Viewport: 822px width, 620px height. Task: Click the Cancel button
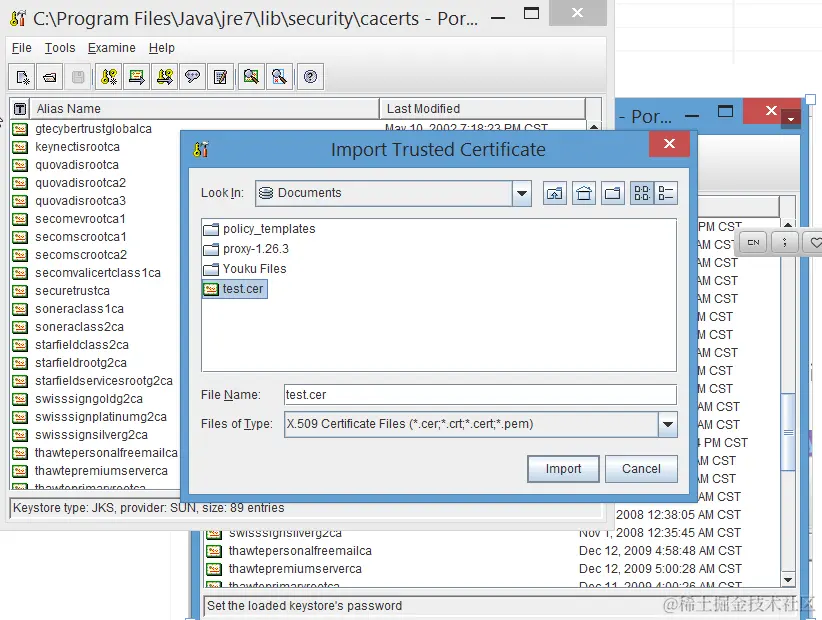point(641,469)
